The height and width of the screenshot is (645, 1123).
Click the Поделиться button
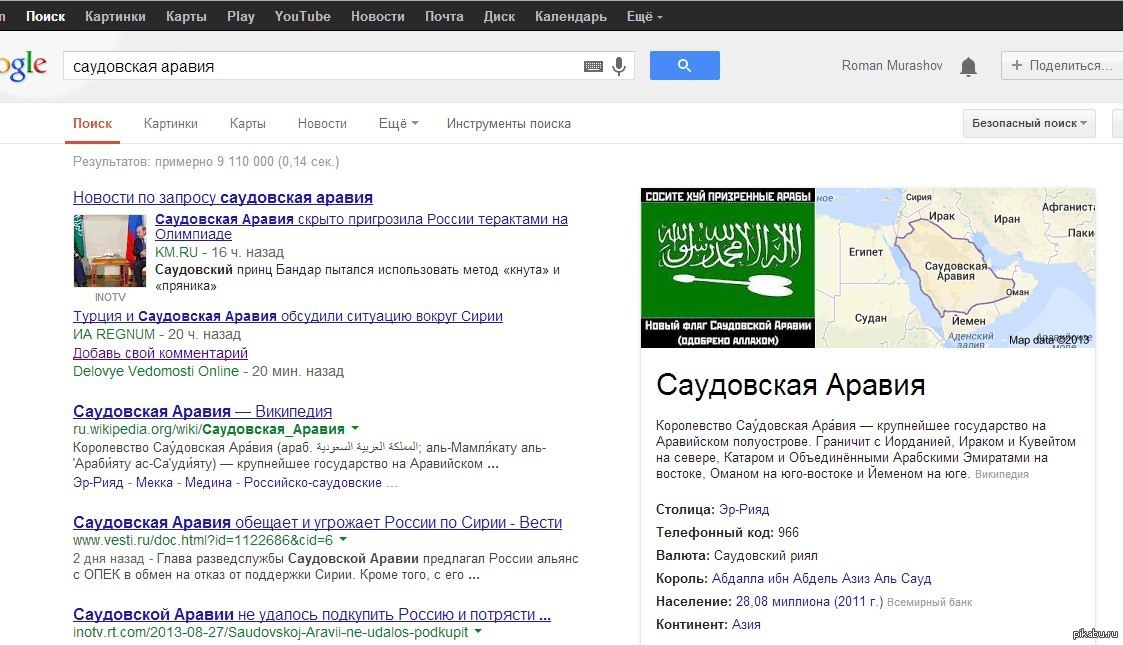pyautogui.click(x=1061, y=65)
